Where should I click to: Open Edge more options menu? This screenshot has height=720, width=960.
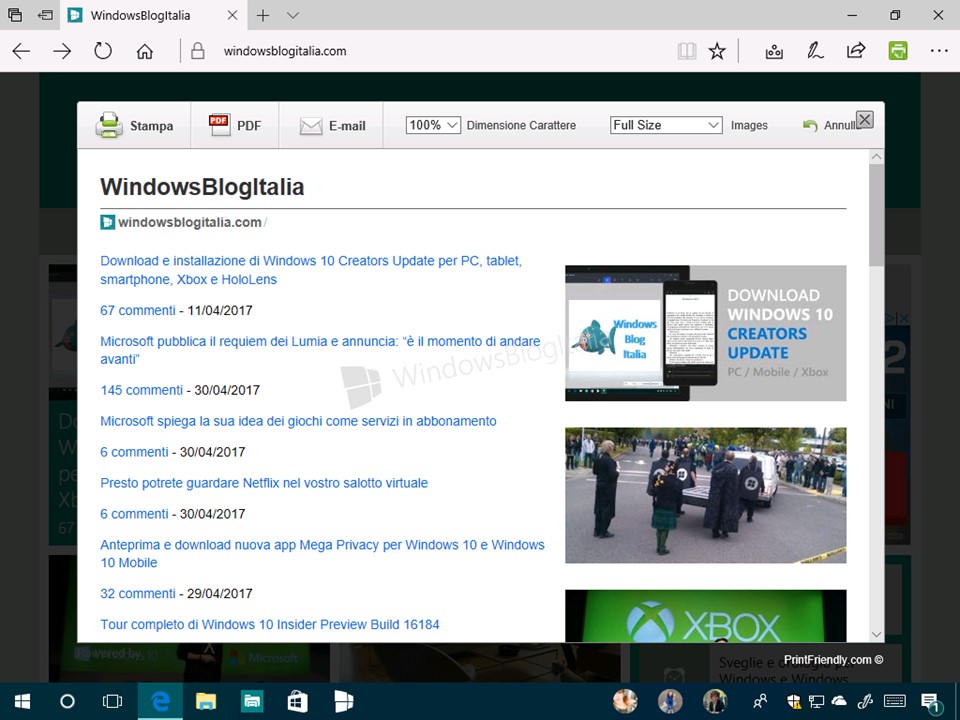pos(939,51)
